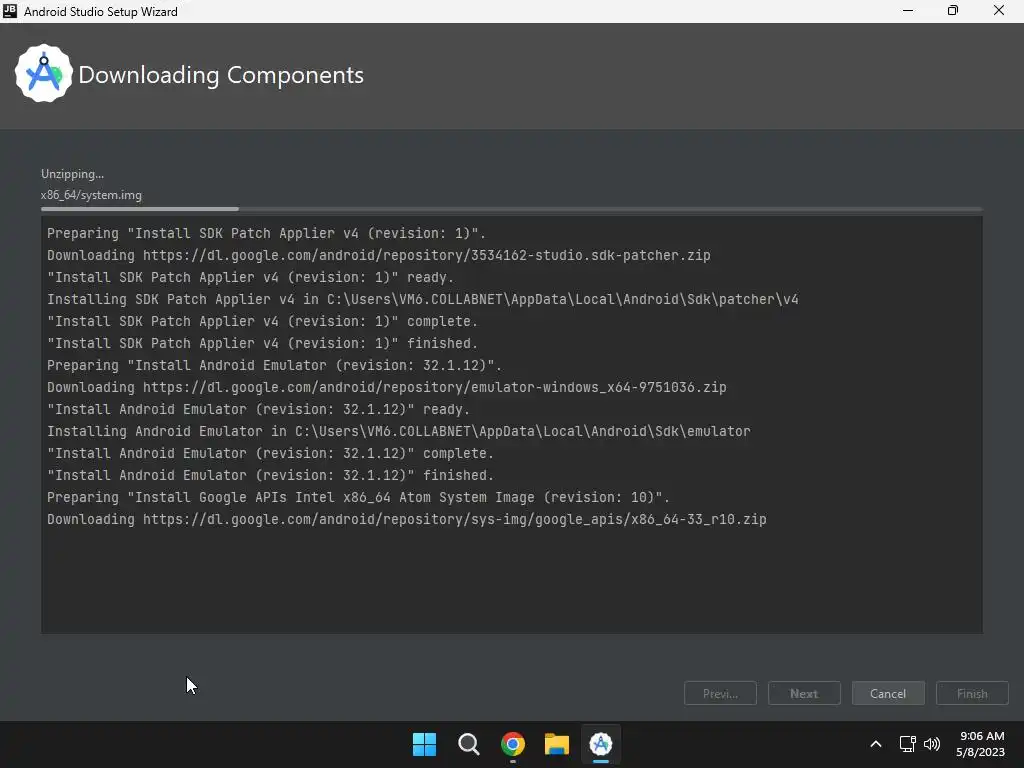Click the disabled Previous button
Viewport: 1024px width, 768px height.
720,694
